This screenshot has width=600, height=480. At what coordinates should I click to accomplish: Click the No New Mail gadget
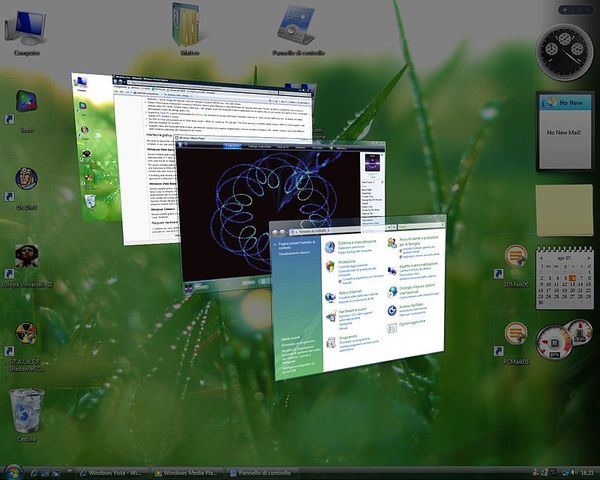click(x=565, y=131)
